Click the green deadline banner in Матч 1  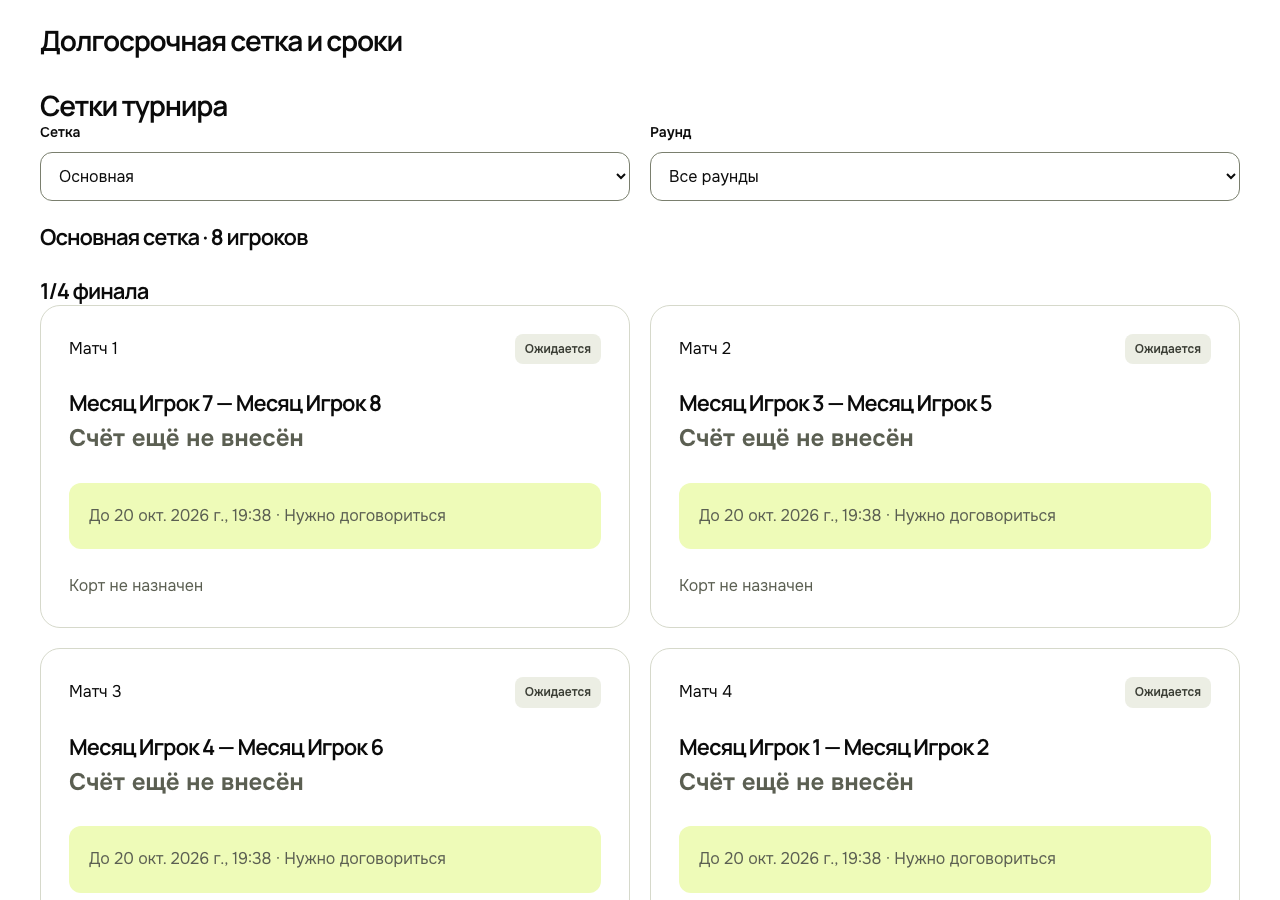335,516
